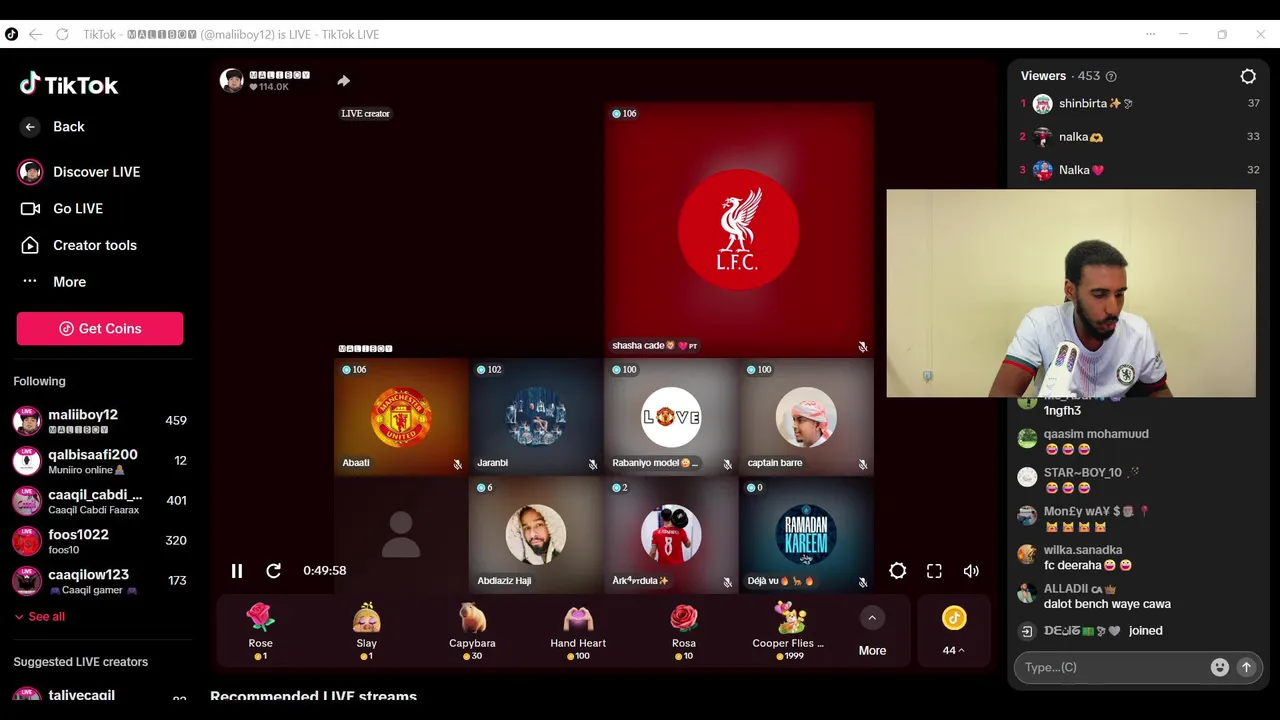
Task: Reload the live stream
Action: 273,571
